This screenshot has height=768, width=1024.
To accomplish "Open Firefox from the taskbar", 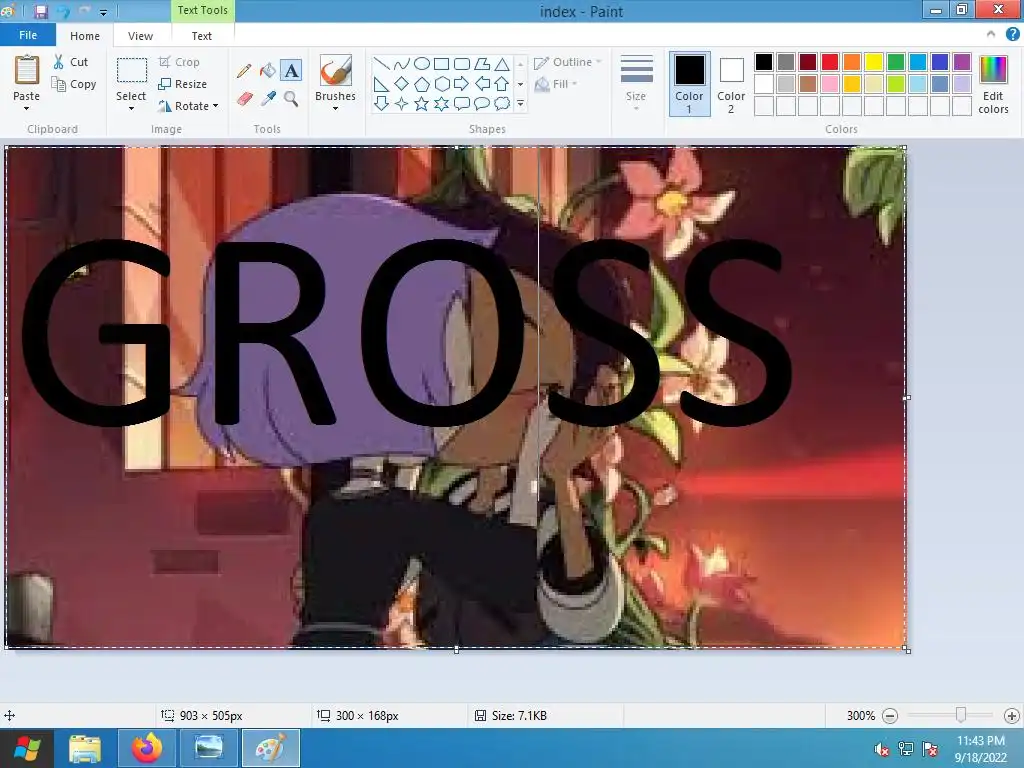I will 147,748.
